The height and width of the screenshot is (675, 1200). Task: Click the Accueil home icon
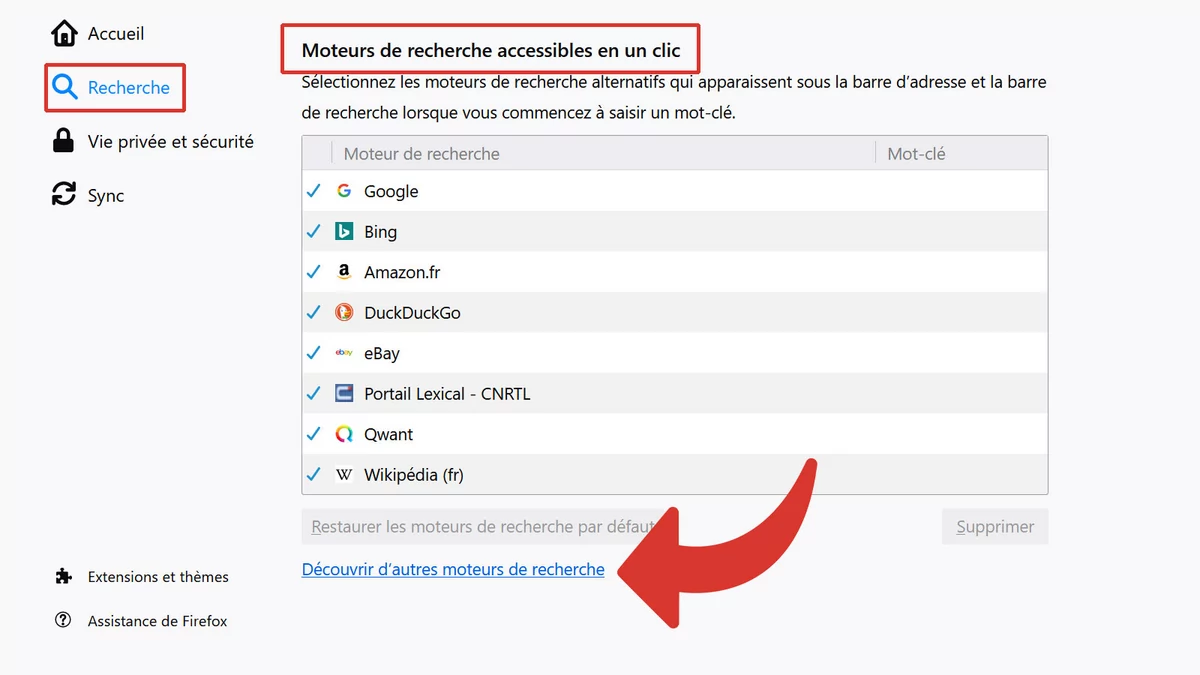coord(64,32)
